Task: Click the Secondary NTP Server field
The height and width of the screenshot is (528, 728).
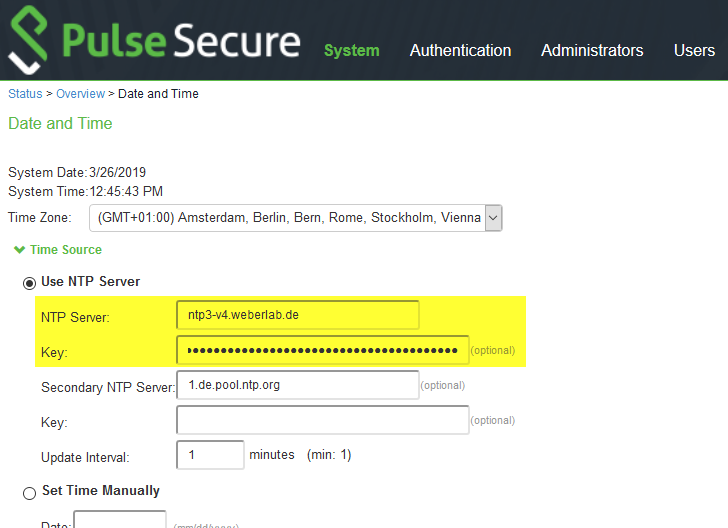Action: pos(298,385)
